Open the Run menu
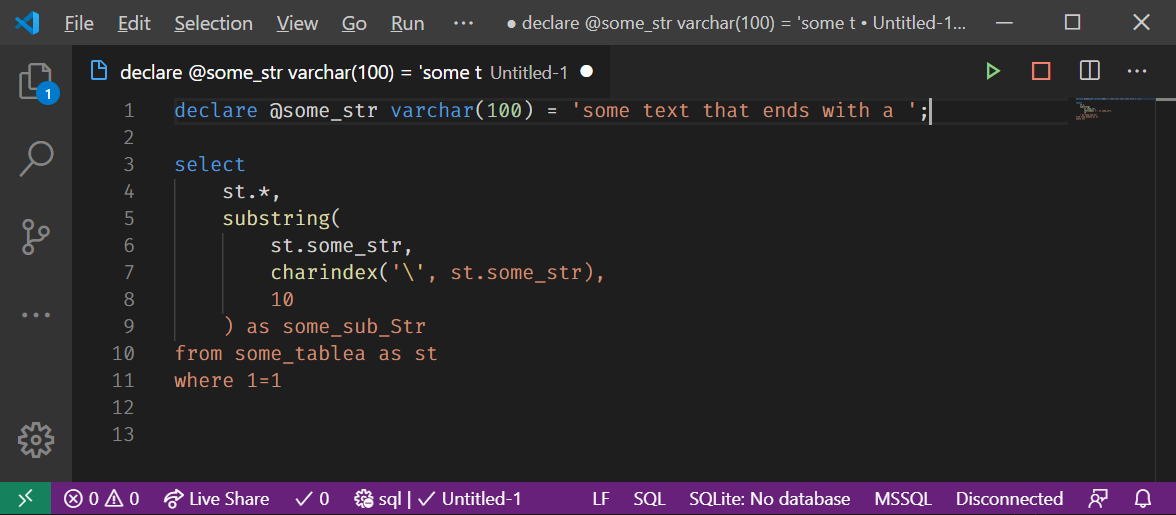 point(407,23)
